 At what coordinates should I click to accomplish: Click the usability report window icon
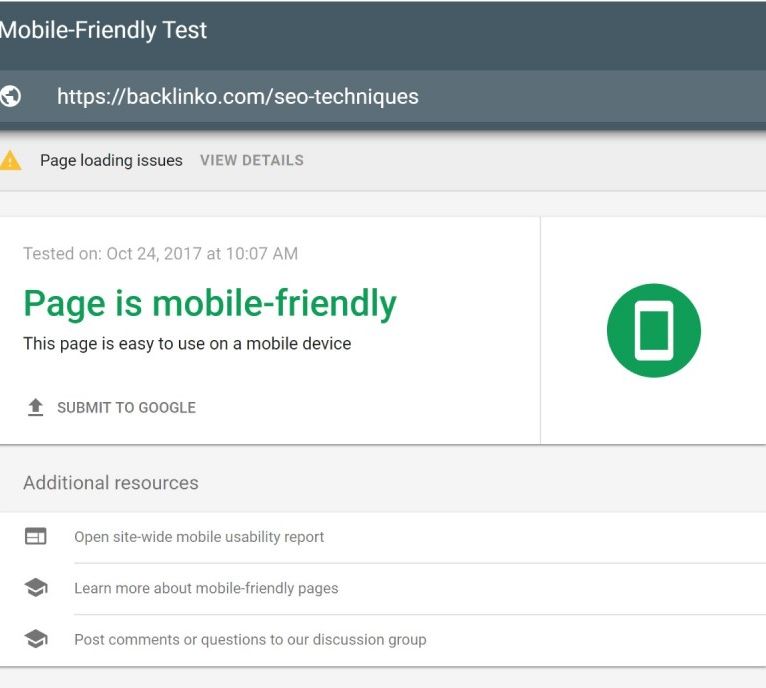pyautogui.click(x=36, y=537)
